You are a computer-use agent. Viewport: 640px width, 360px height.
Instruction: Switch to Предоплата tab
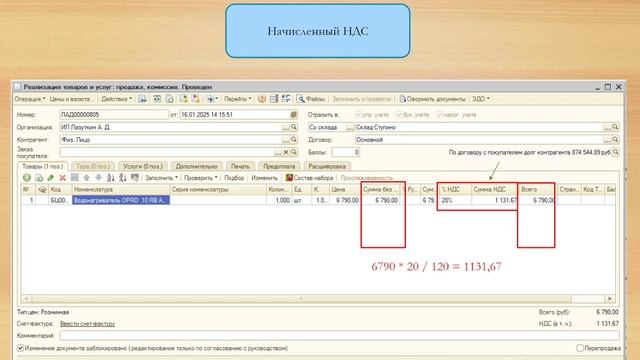pos(279,166)
